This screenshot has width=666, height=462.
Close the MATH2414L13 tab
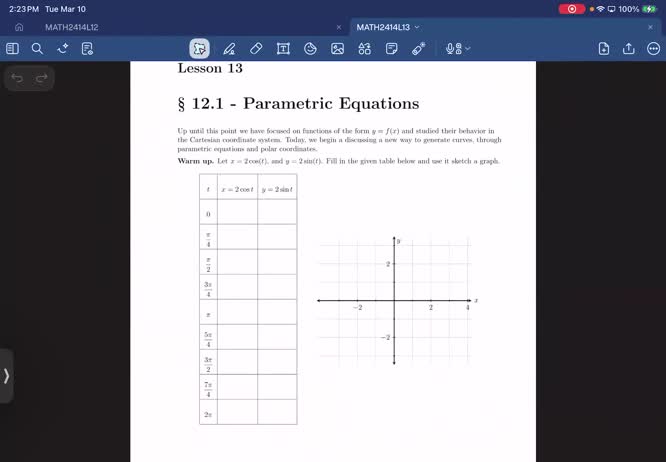click(650, 27)
